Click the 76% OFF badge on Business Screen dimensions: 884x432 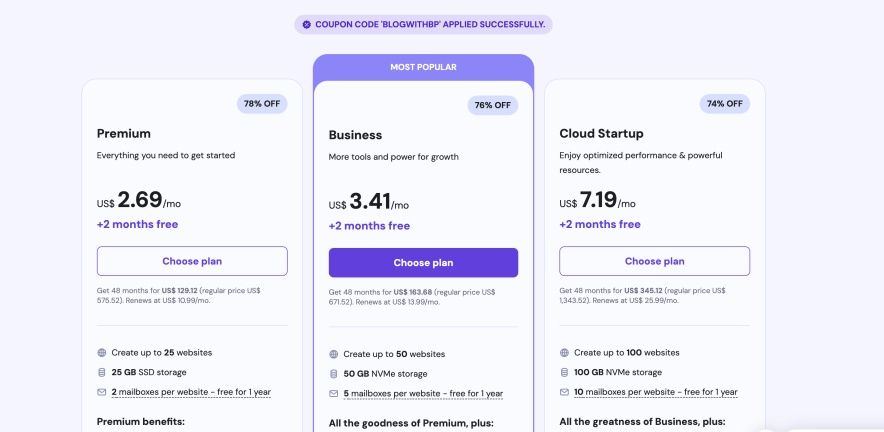click(x=493, y=105)
